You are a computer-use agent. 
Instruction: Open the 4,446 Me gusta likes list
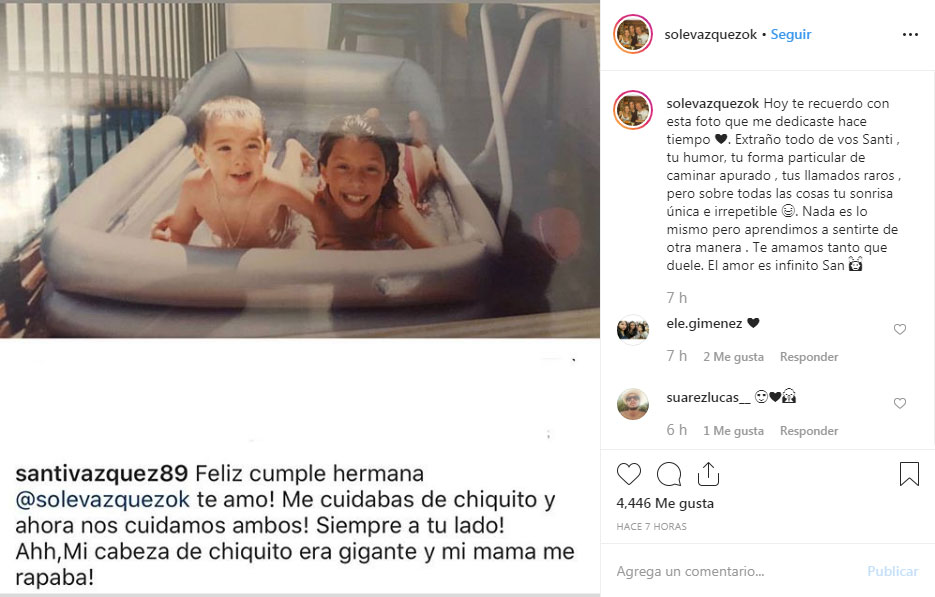coord(665,503)
